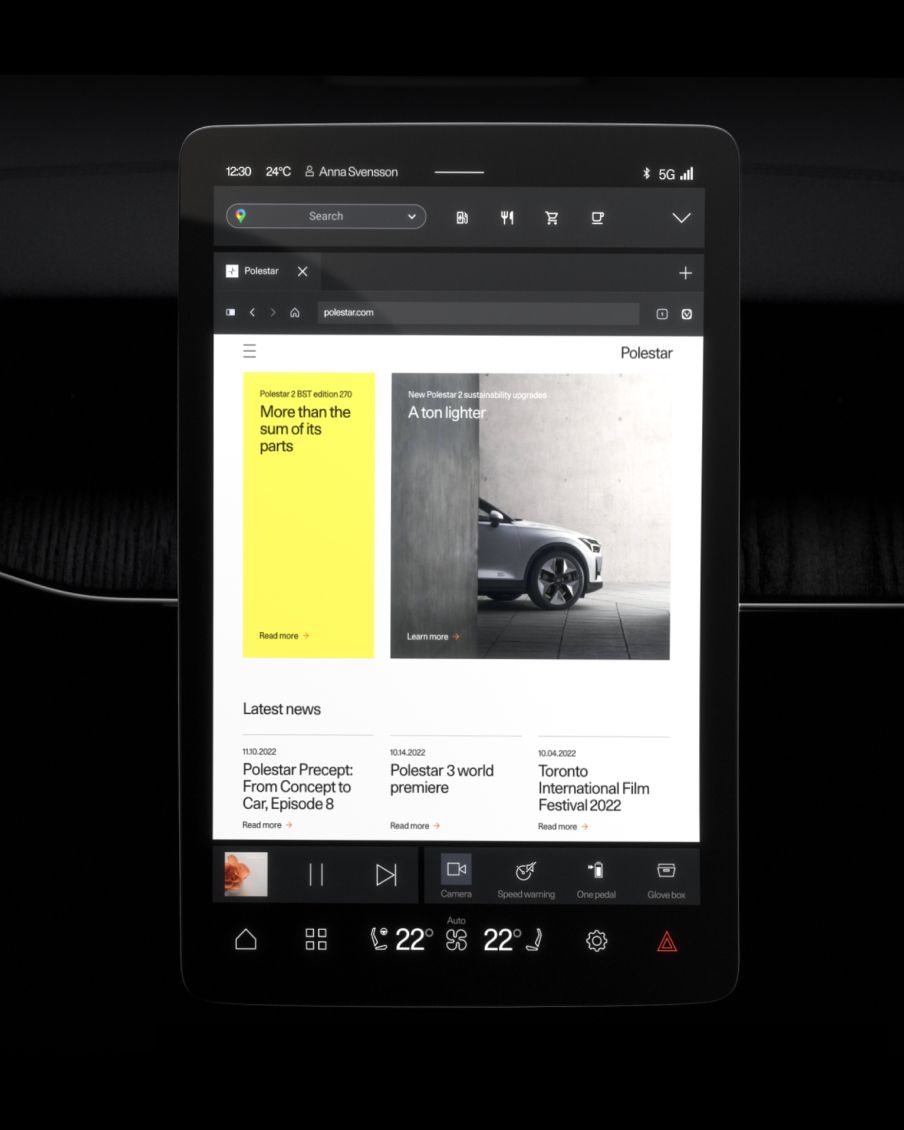Click Learn more on the A ton lighter card

coord(433,636)
